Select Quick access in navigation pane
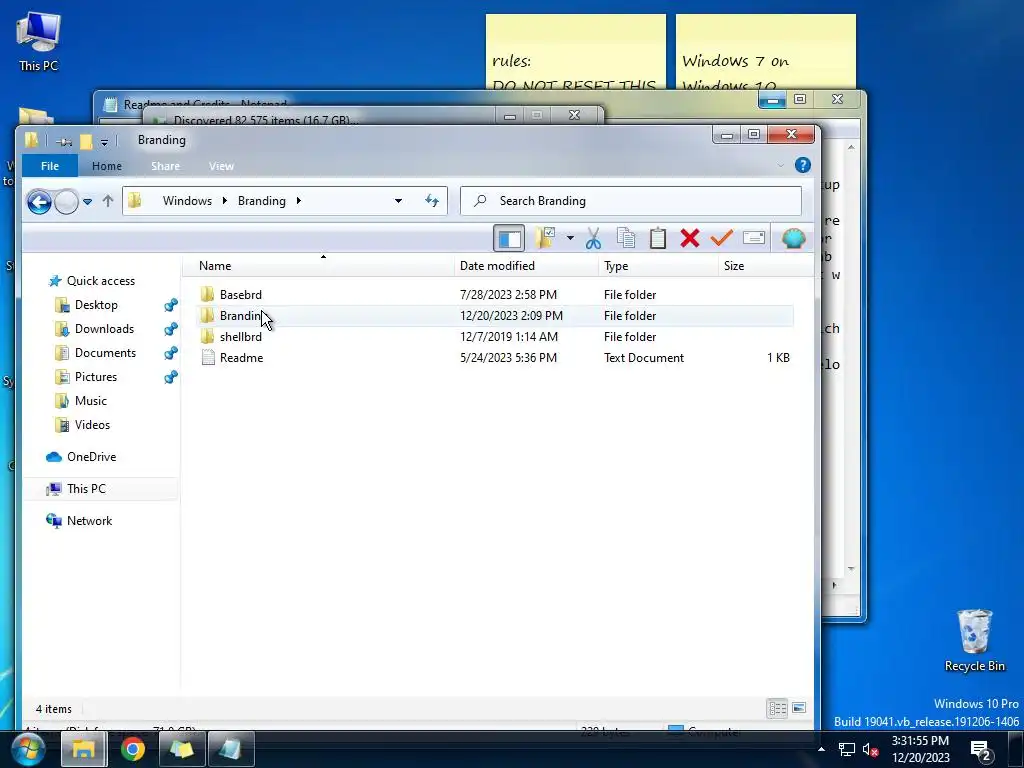Viewport: 1024px width, 768px height. coord(101,281)
